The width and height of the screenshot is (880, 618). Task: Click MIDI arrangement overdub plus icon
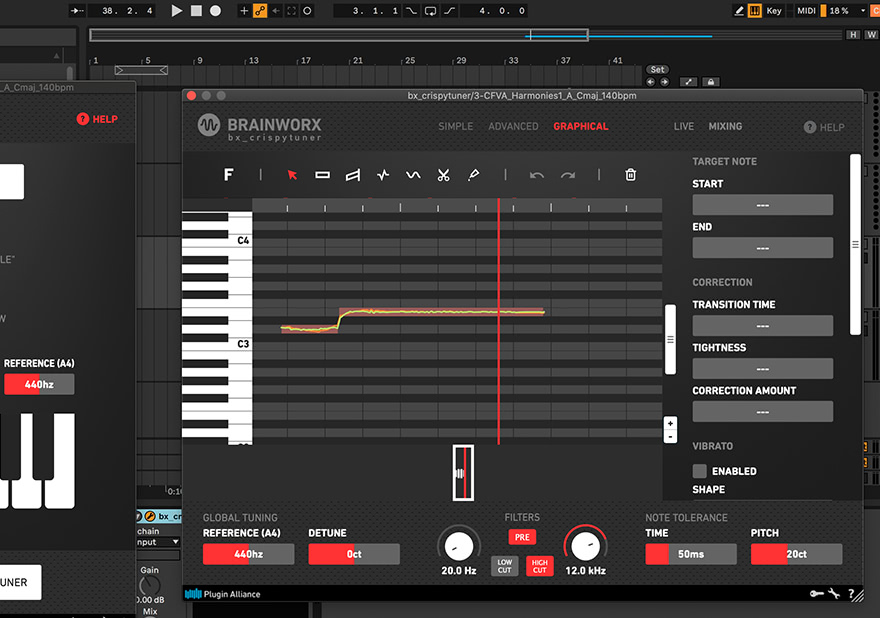click(x=244, y=11)
